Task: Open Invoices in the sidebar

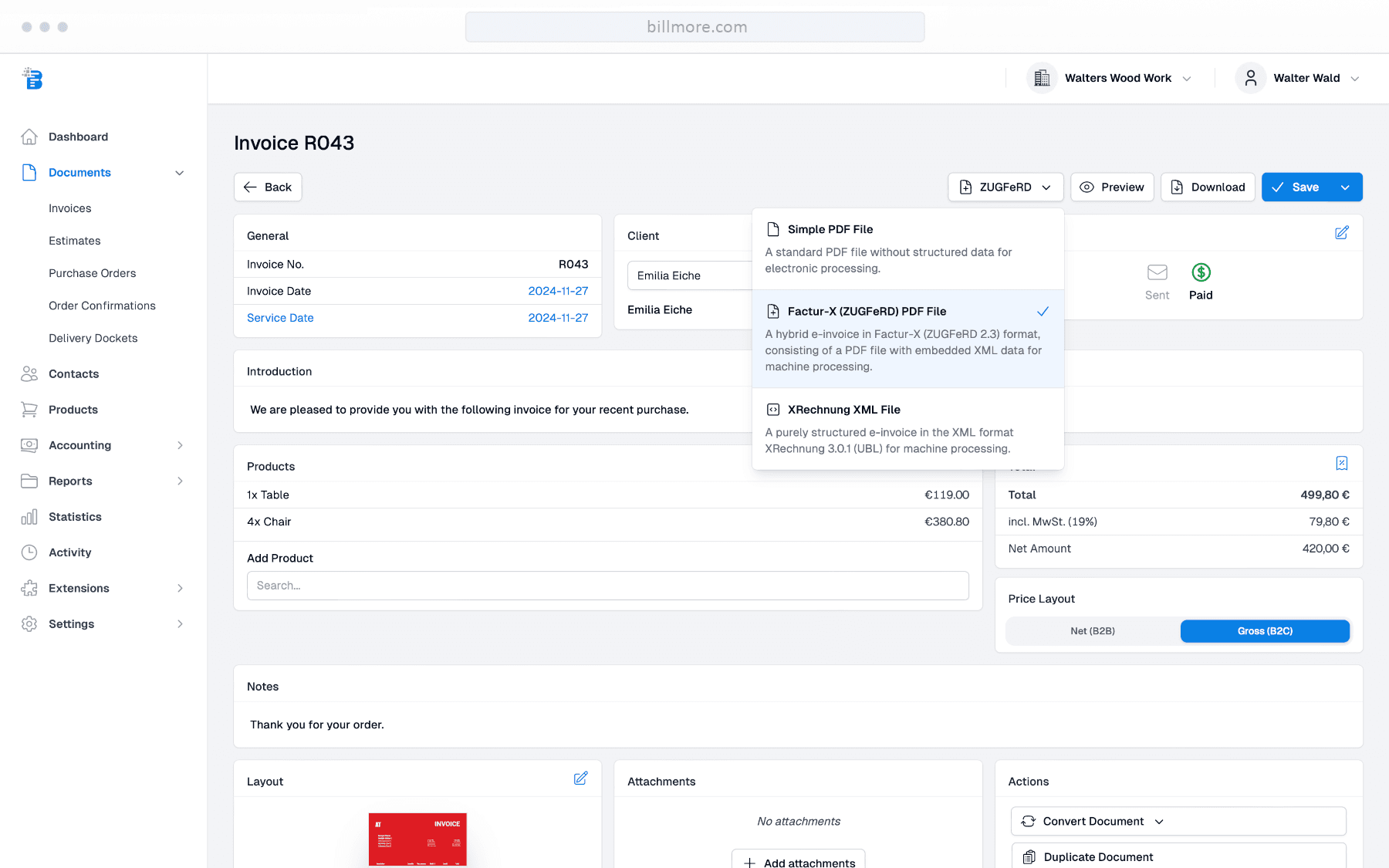Action: tap(69, 208)
